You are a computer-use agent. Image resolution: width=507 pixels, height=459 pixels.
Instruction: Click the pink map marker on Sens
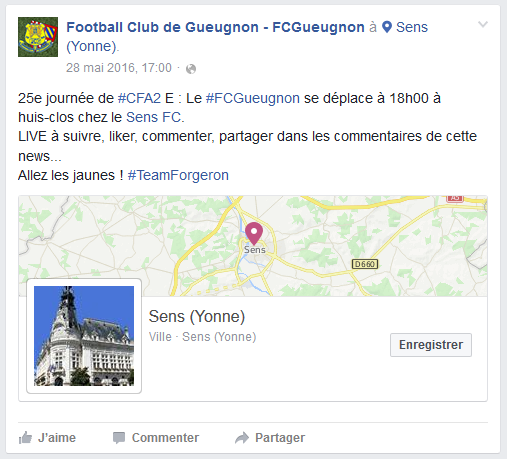pos(254,234)
